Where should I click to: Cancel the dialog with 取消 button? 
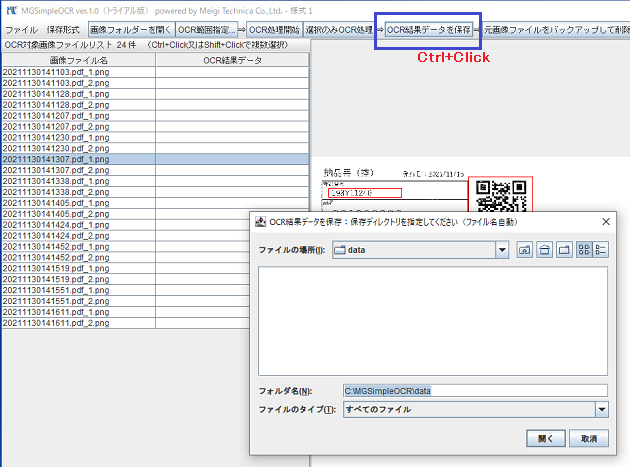pyautogui.click(x=589, y=438)
